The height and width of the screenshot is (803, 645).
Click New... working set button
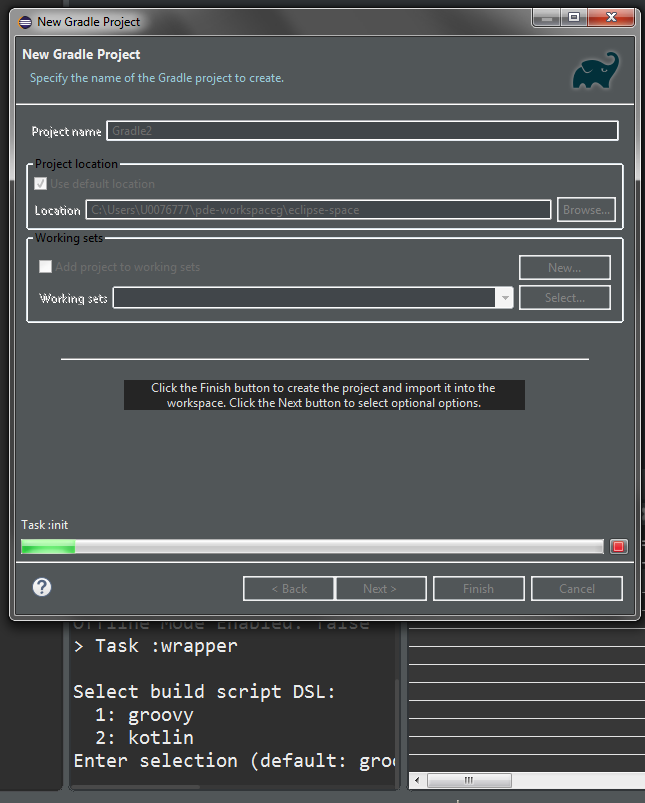point(565,267)
